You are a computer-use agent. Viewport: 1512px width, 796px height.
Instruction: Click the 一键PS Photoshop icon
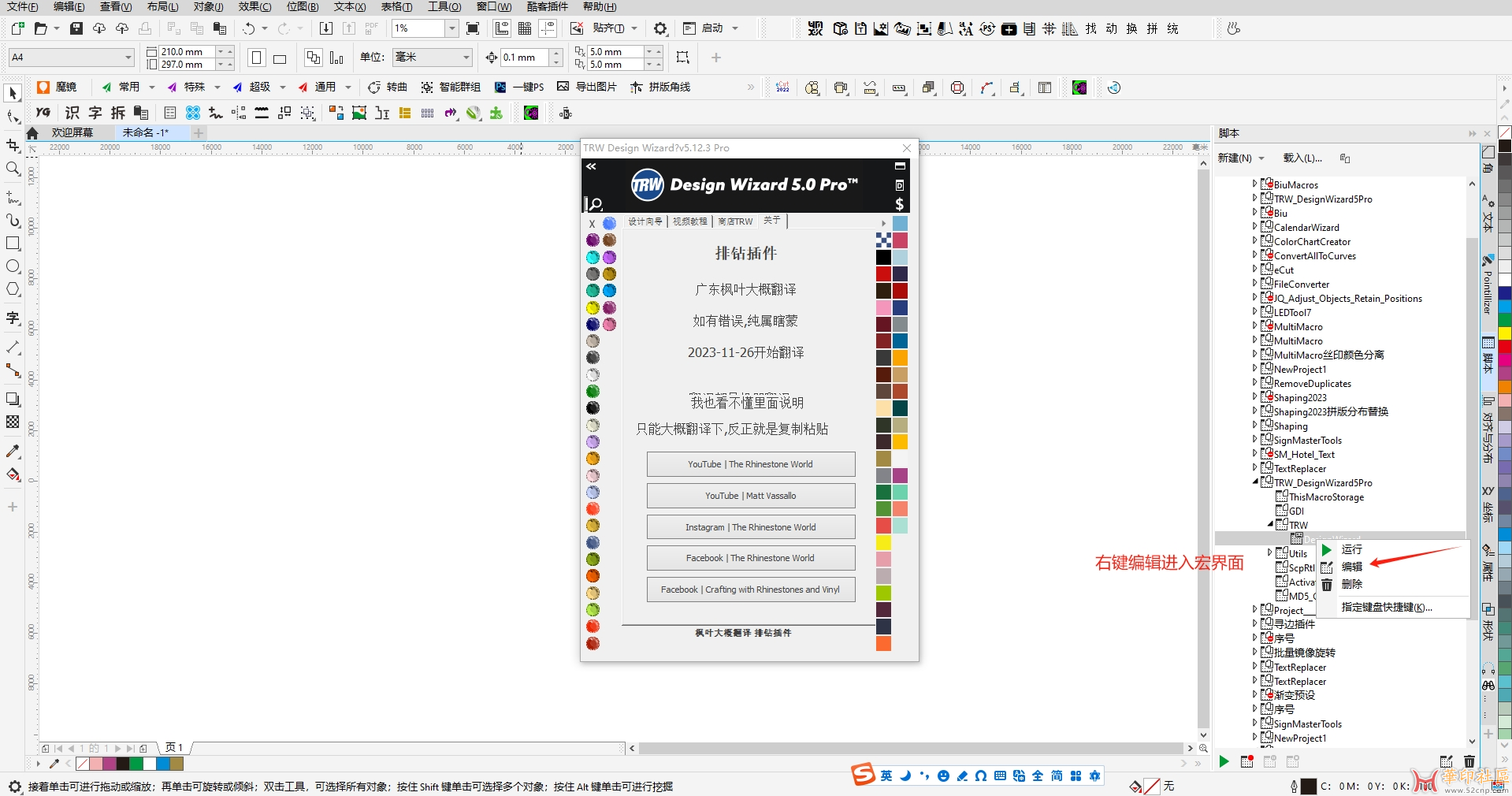click(x=519, y=87)
